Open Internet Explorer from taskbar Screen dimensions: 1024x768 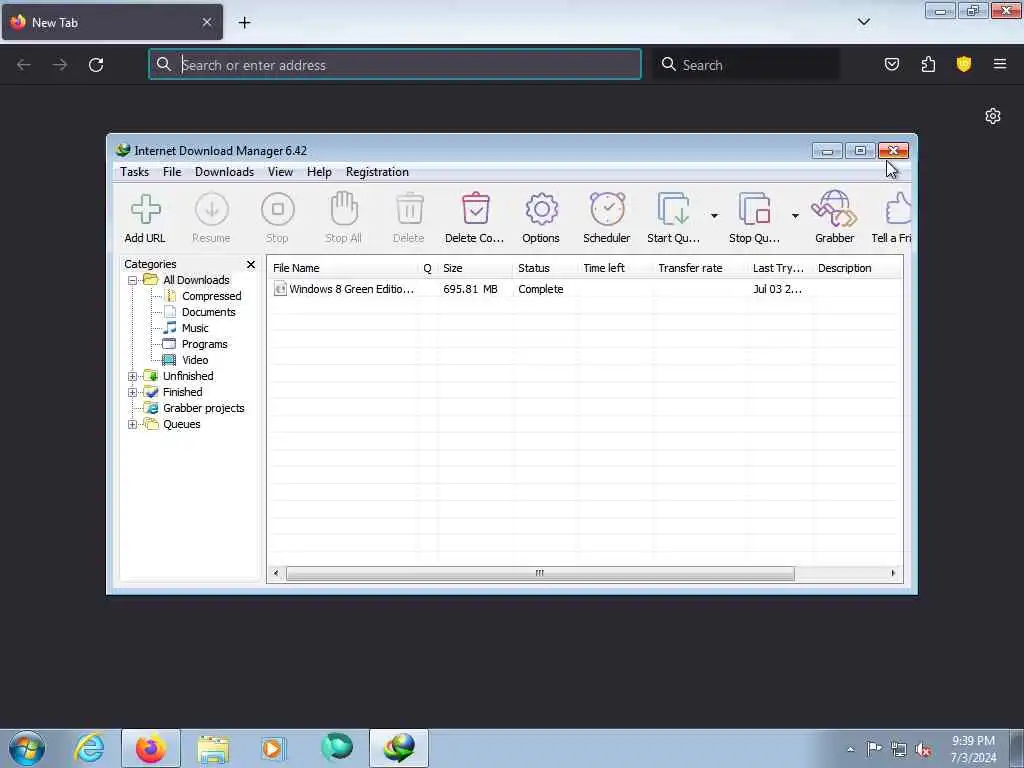(89, 748)
